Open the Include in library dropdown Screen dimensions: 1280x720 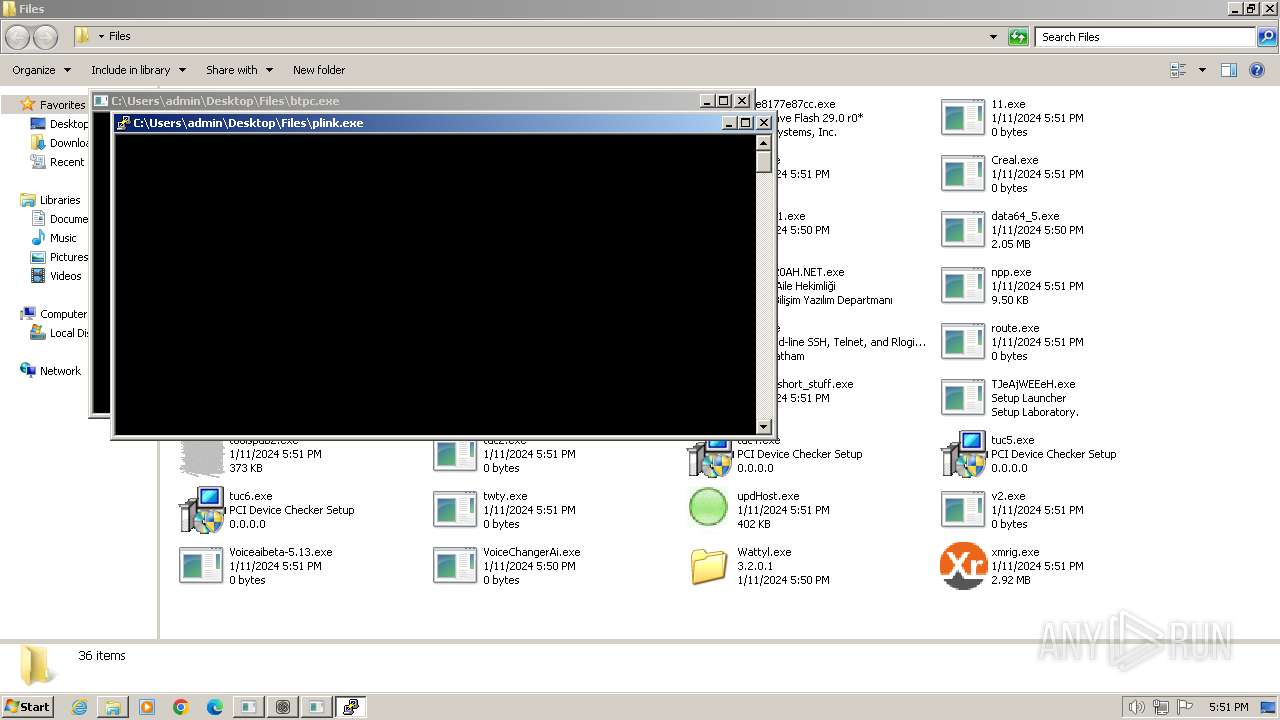click(x=138, y=70)
